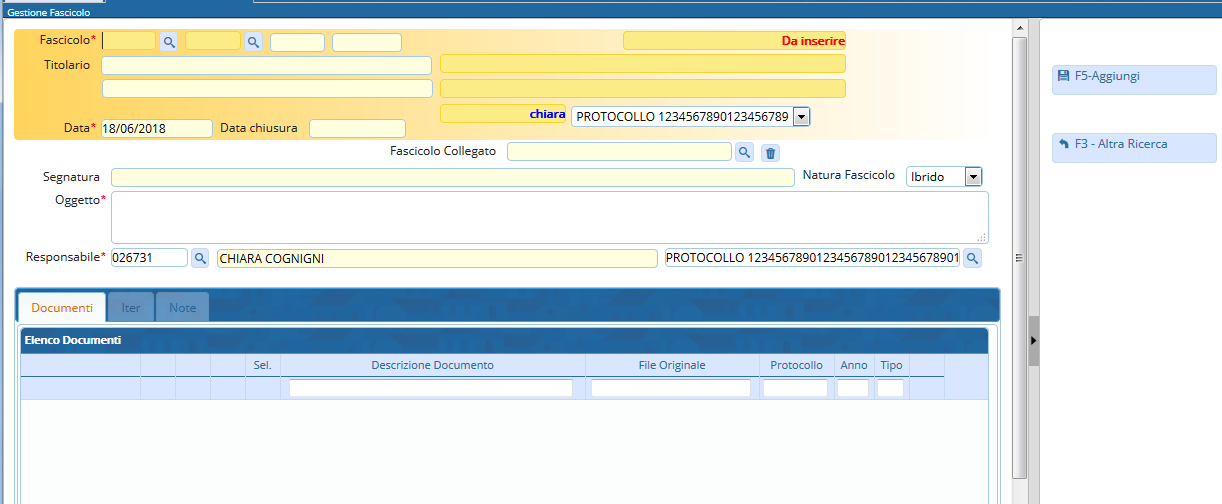Click the first Fascicolo search magnifier icon

(169, 42)
